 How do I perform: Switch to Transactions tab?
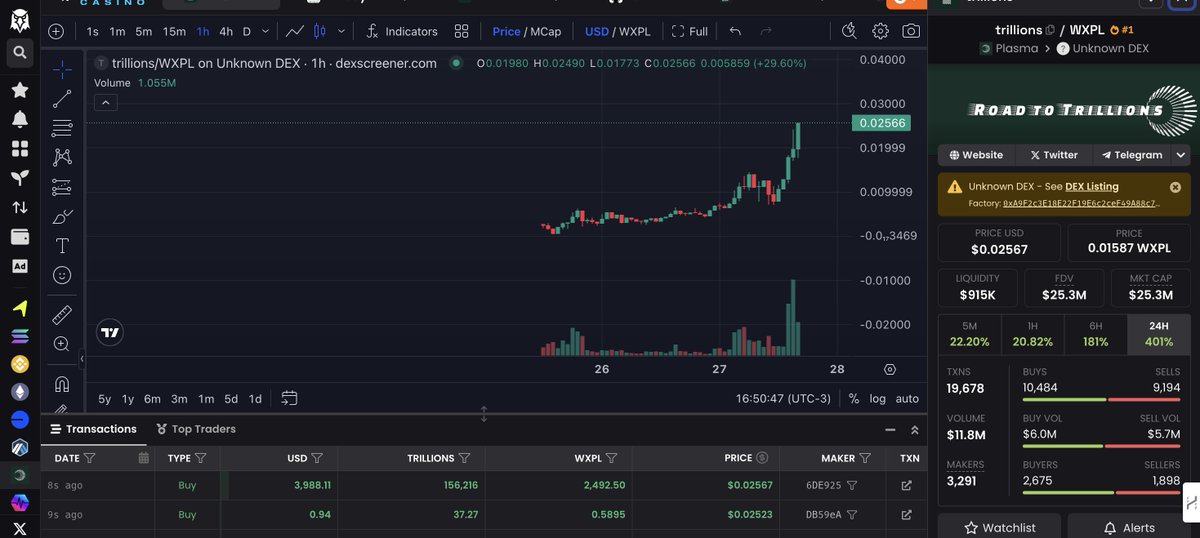93,429
